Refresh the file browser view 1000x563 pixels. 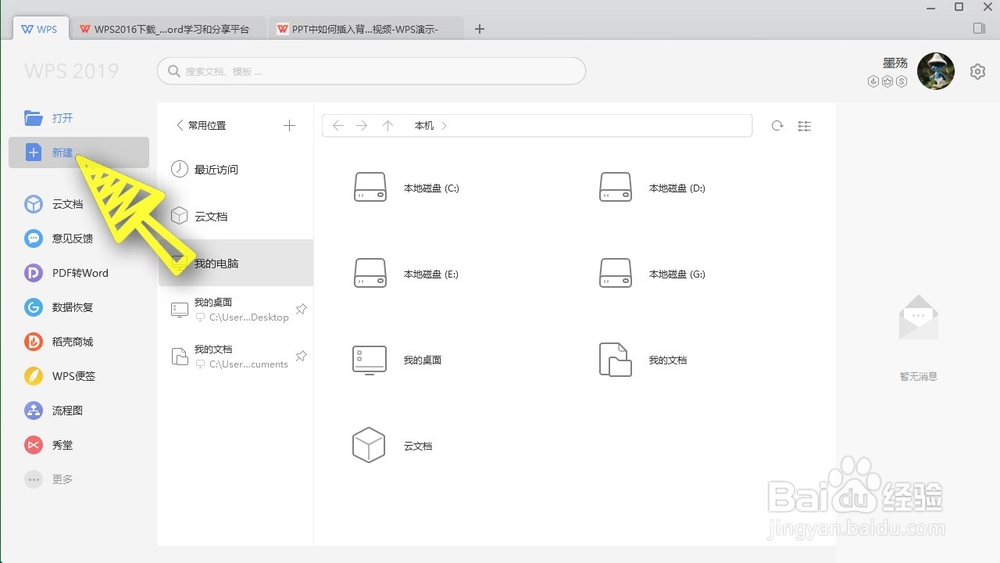tap(777, 126)
